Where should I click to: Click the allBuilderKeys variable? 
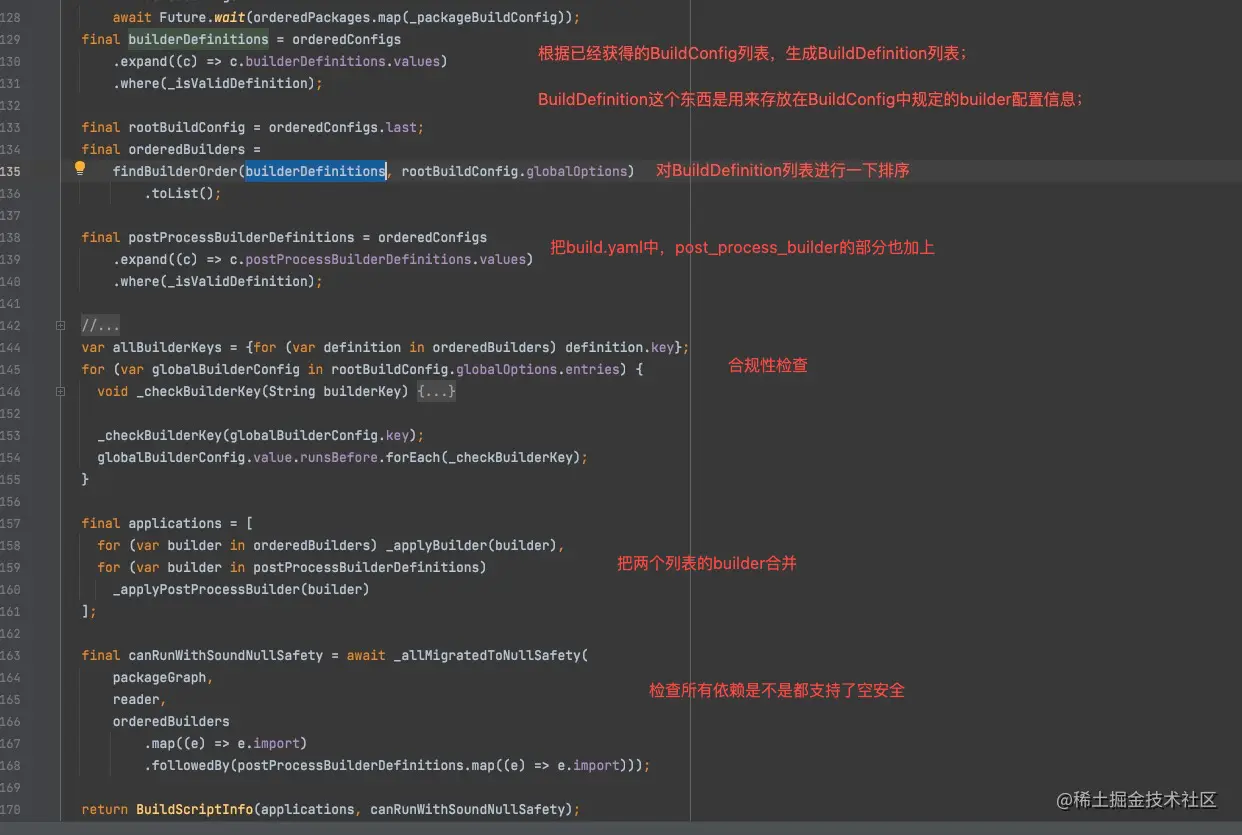[167, 347]
